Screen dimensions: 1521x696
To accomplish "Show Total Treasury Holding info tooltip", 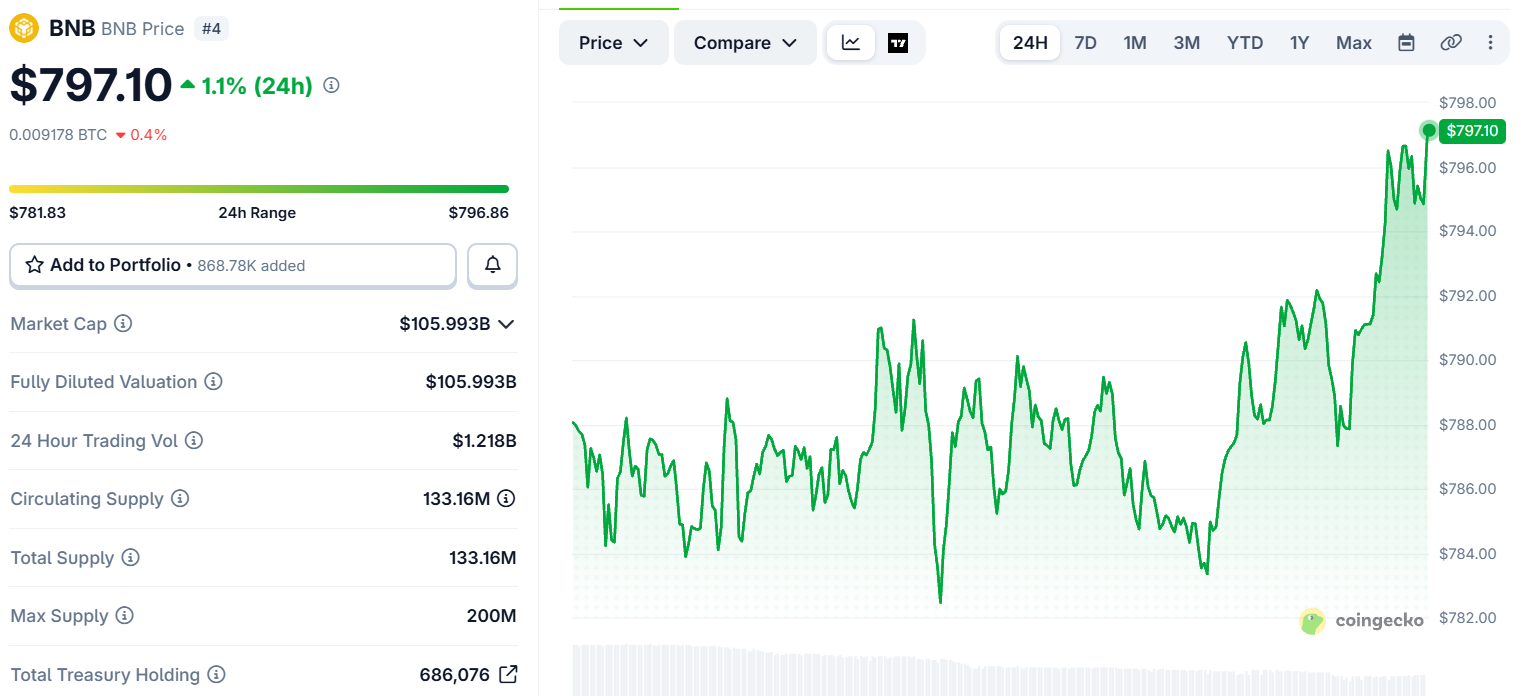I will pyautogui.click(x=216, y=675).
